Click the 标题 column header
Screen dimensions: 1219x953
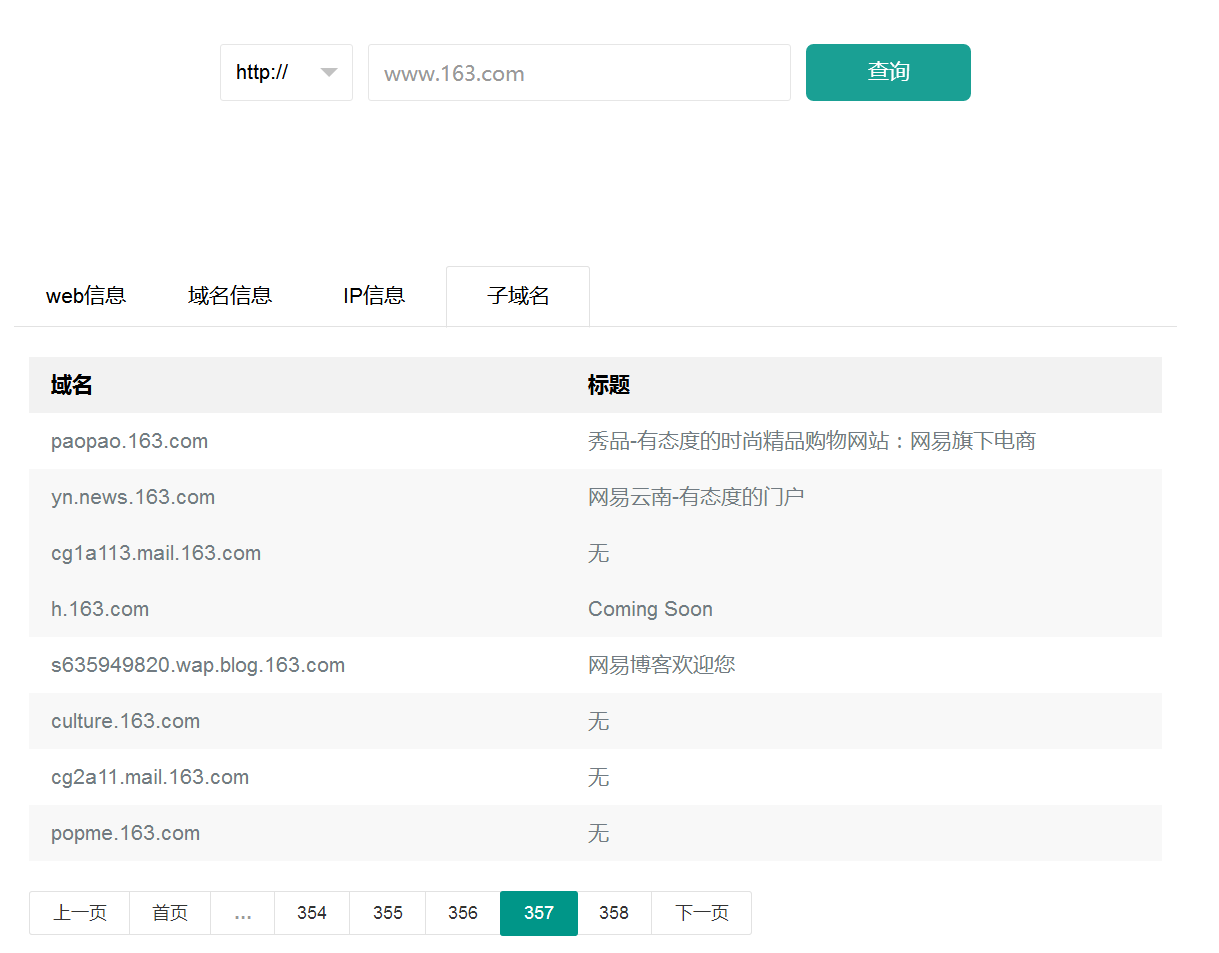609,385
